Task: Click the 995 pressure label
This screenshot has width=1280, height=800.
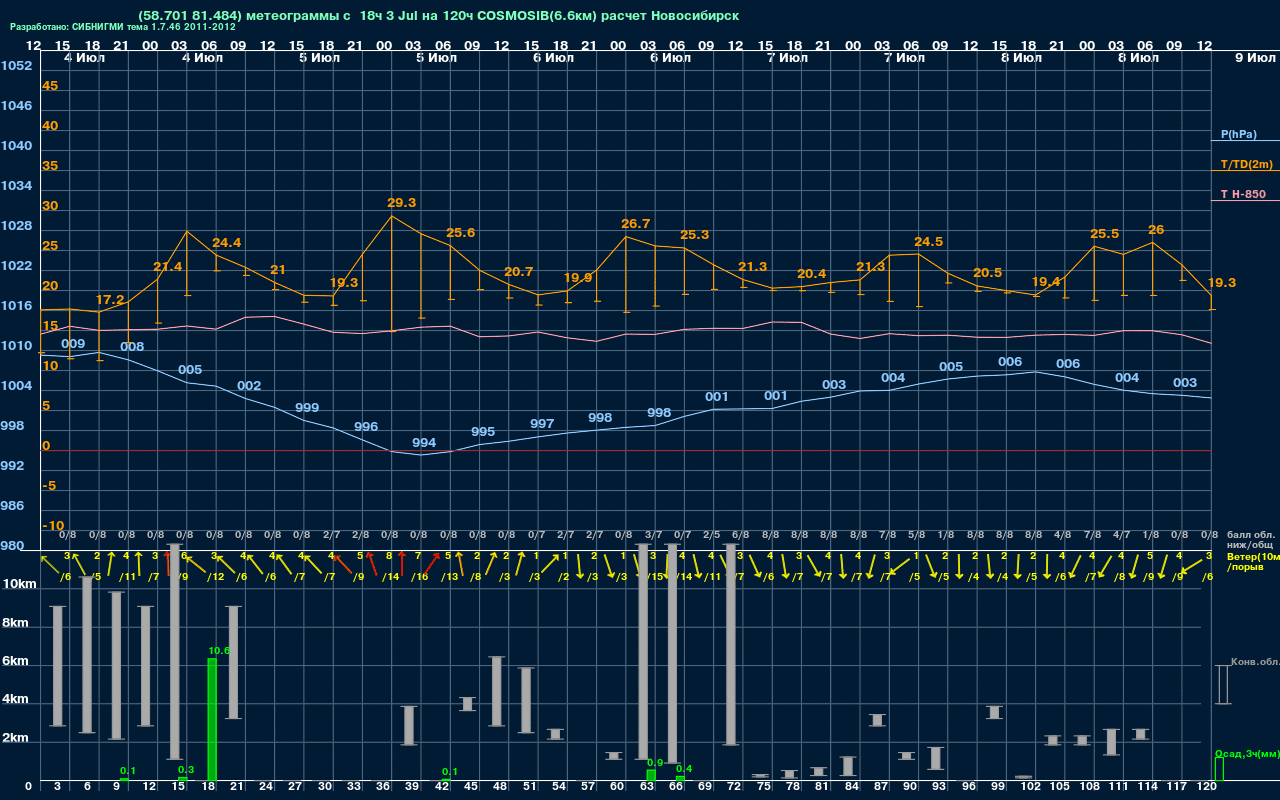Action: [483, 432]
